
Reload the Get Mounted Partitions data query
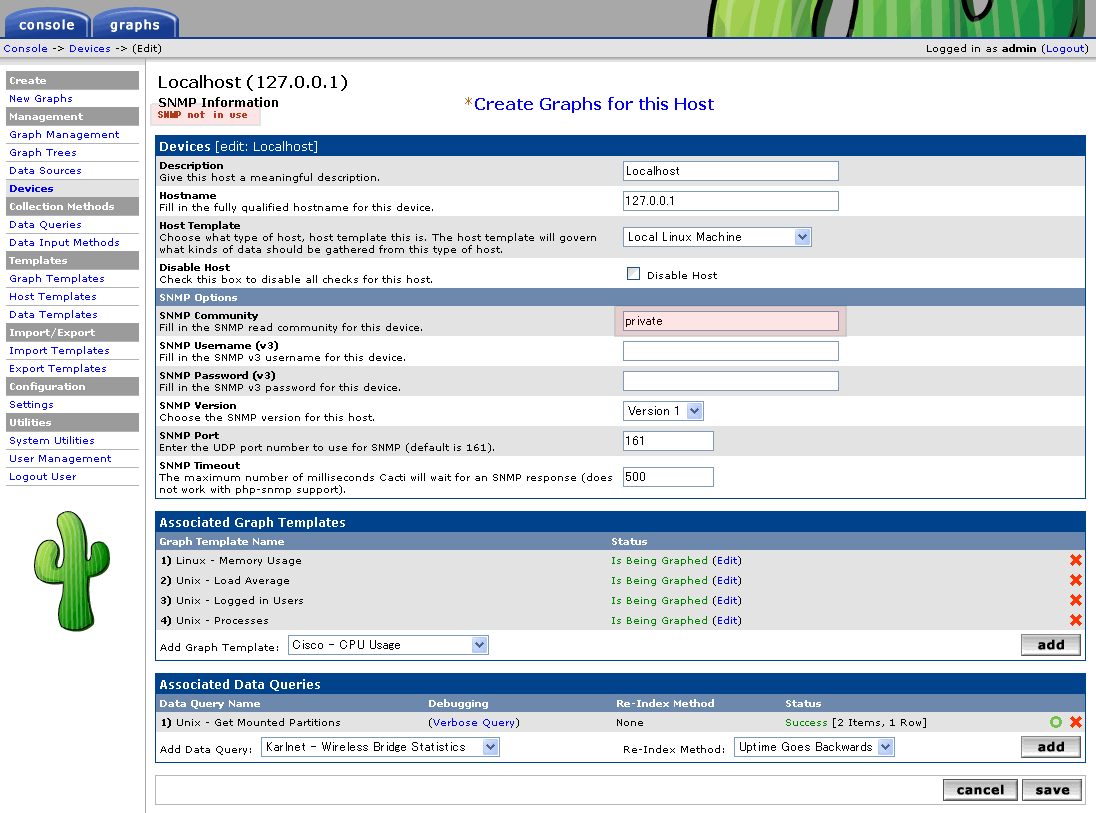click(1056, 723)
